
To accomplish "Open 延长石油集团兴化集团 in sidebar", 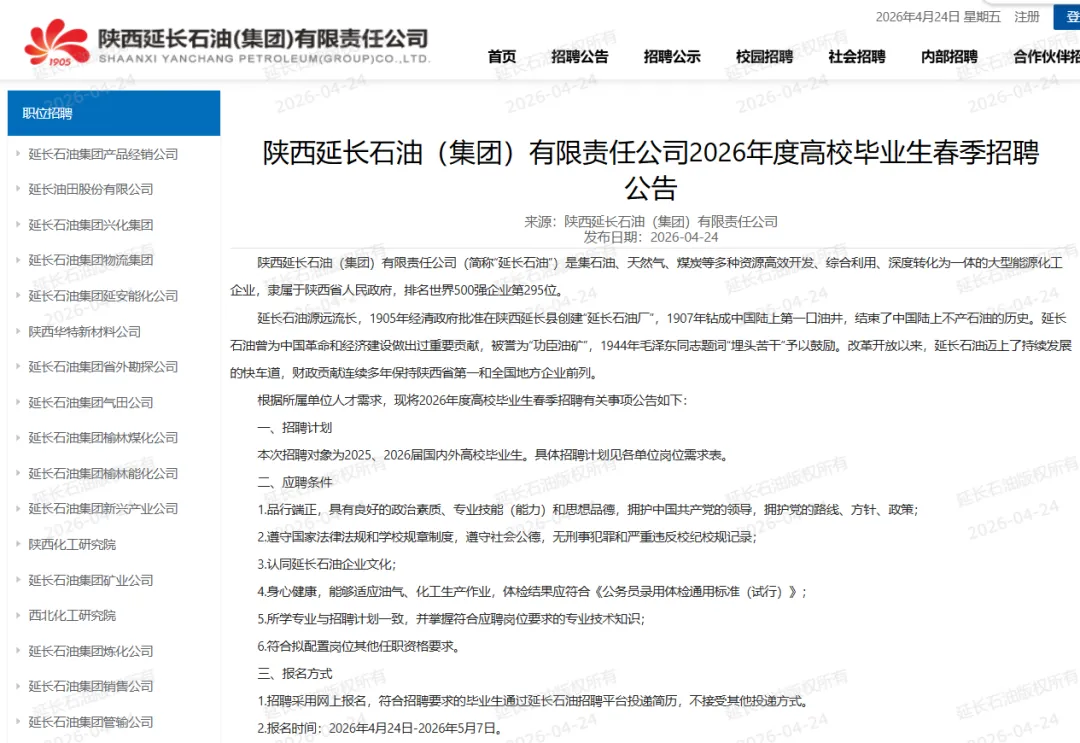I will click(90, 225).
